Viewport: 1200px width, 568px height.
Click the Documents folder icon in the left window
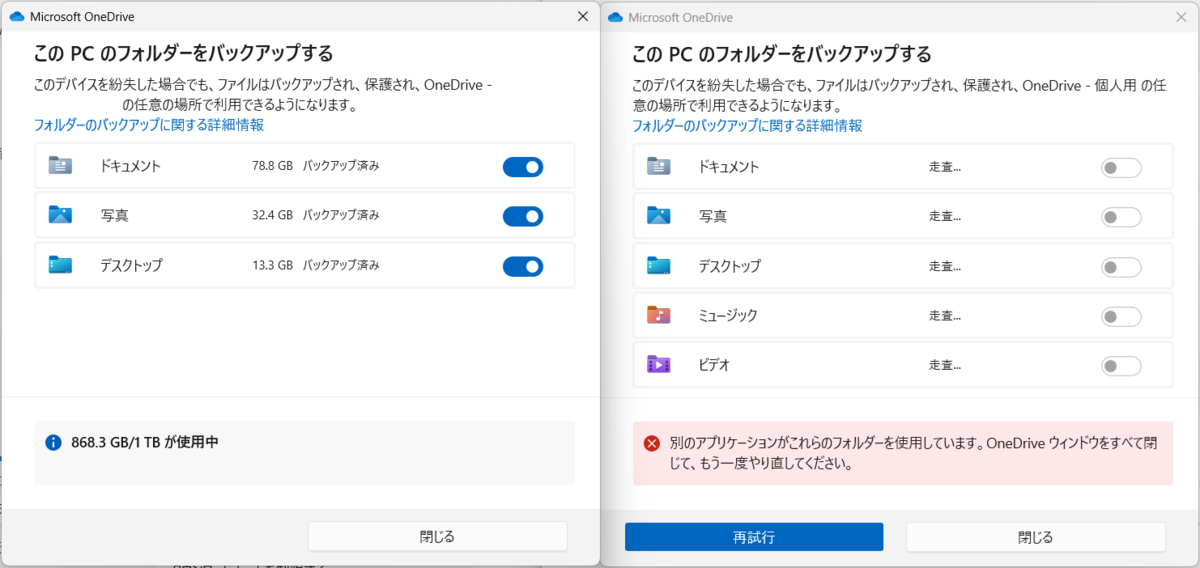pyautogui.click(x=61, y=166)
